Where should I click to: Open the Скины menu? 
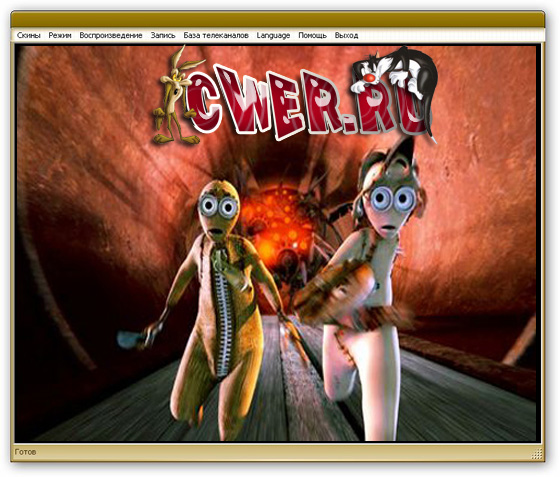[x=29, y=35]
